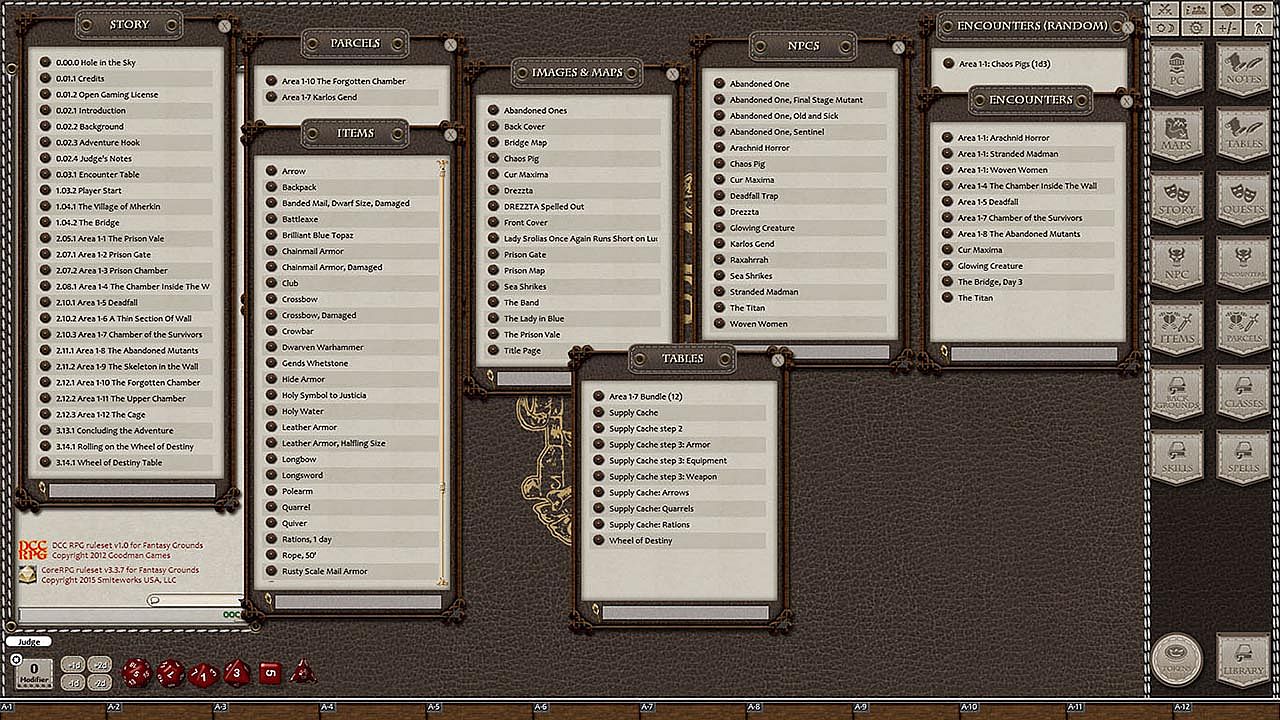Open Supply Cache step 3: Armor table
The width and height of the screenshot is (1280, 720).
660,445
